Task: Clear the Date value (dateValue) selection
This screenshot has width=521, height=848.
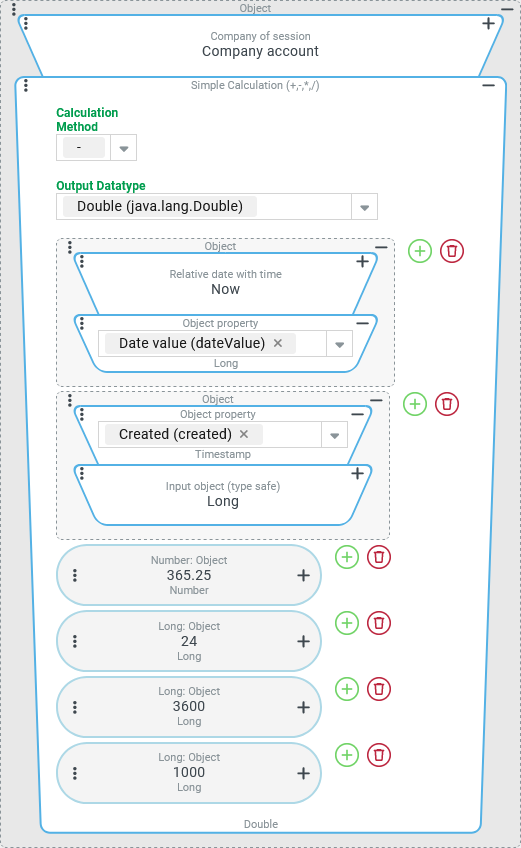Action: pos(278,343)
